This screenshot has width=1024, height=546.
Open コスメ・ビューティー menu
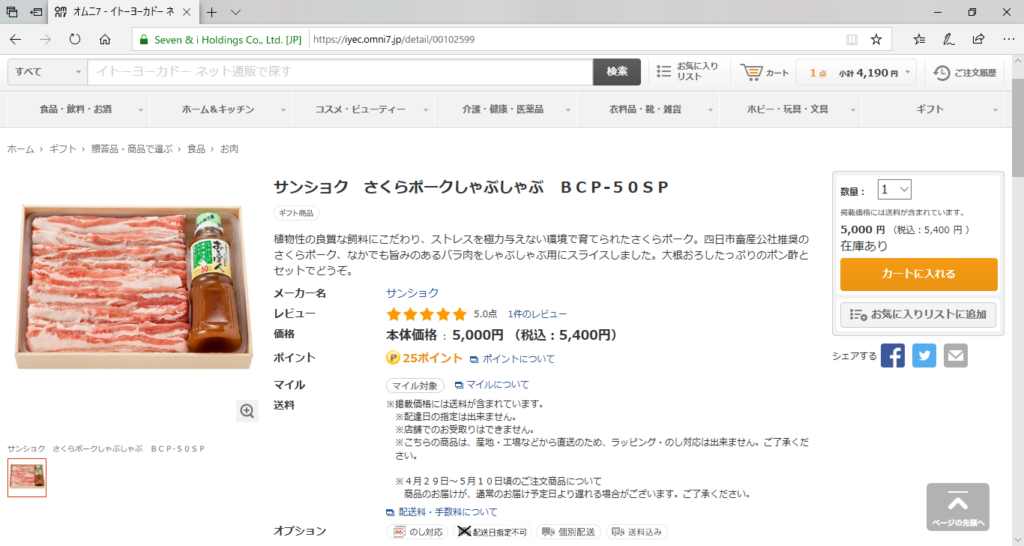click(363, 109)
